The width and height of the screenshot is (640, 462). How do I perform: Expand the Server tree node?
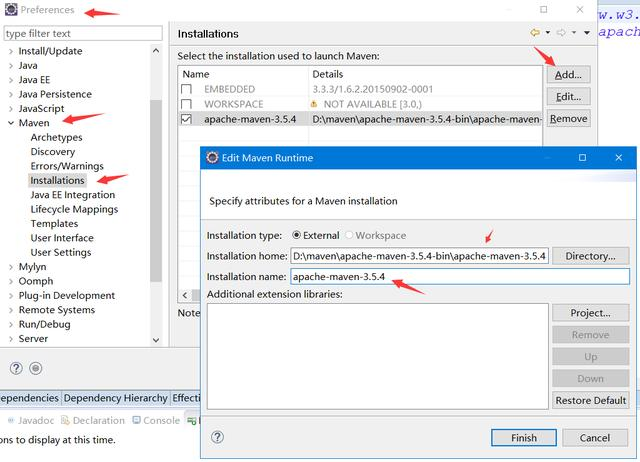11,339
